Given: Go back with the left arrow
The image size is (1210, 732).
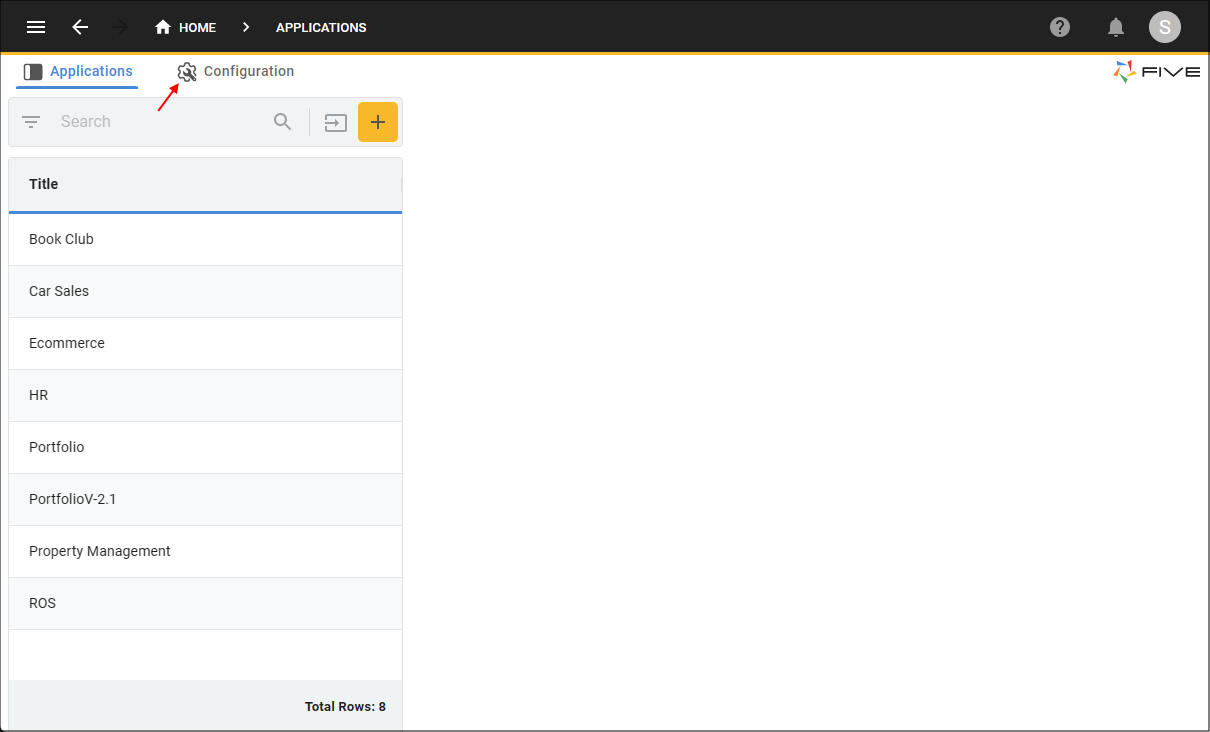Looking at the screenshot, I should point(80,27).
